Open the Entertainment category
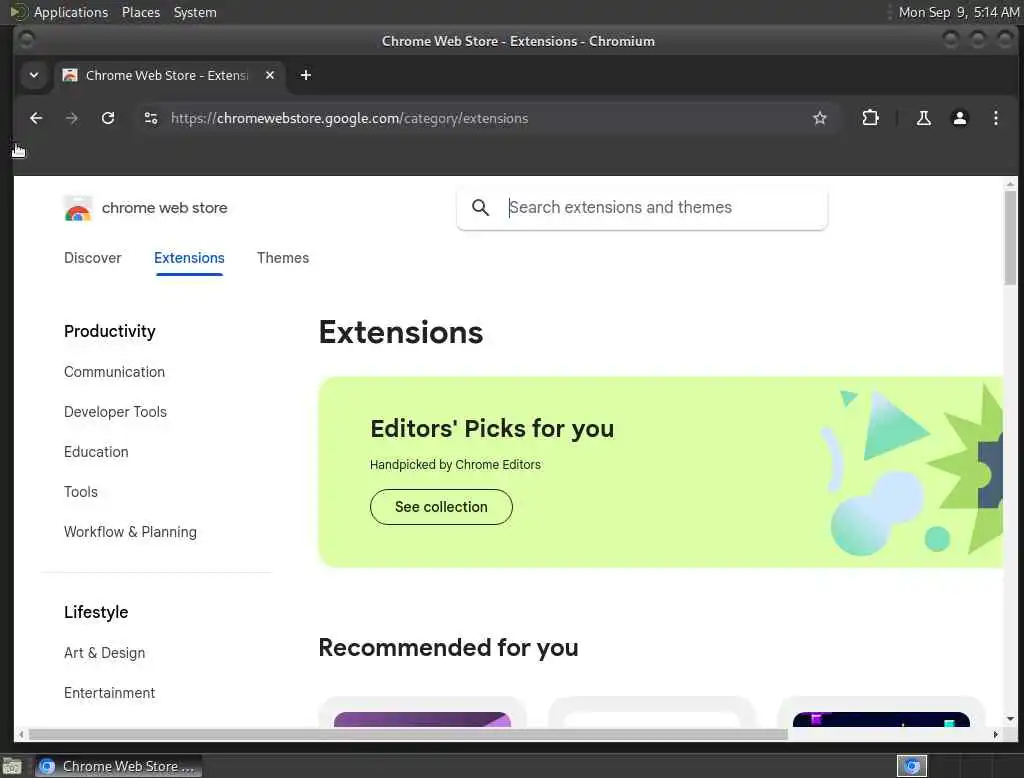This screenshot has width=1024, height=778. (x=109, y=692)
